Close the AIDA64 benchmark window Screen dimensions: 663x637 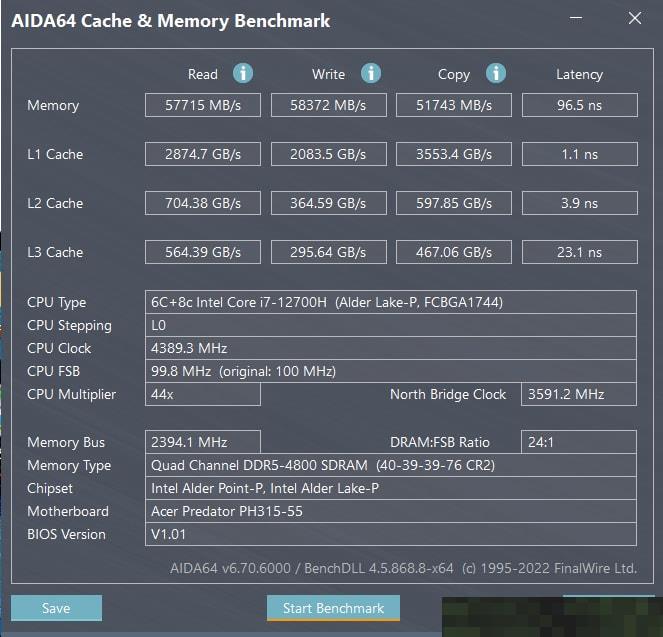(x=635, y=18)
